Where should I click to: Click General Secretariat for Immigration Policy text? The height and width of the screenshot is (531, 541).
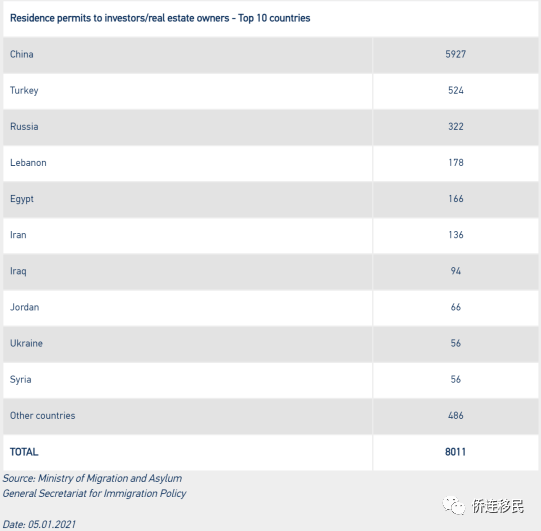point(95,493)
